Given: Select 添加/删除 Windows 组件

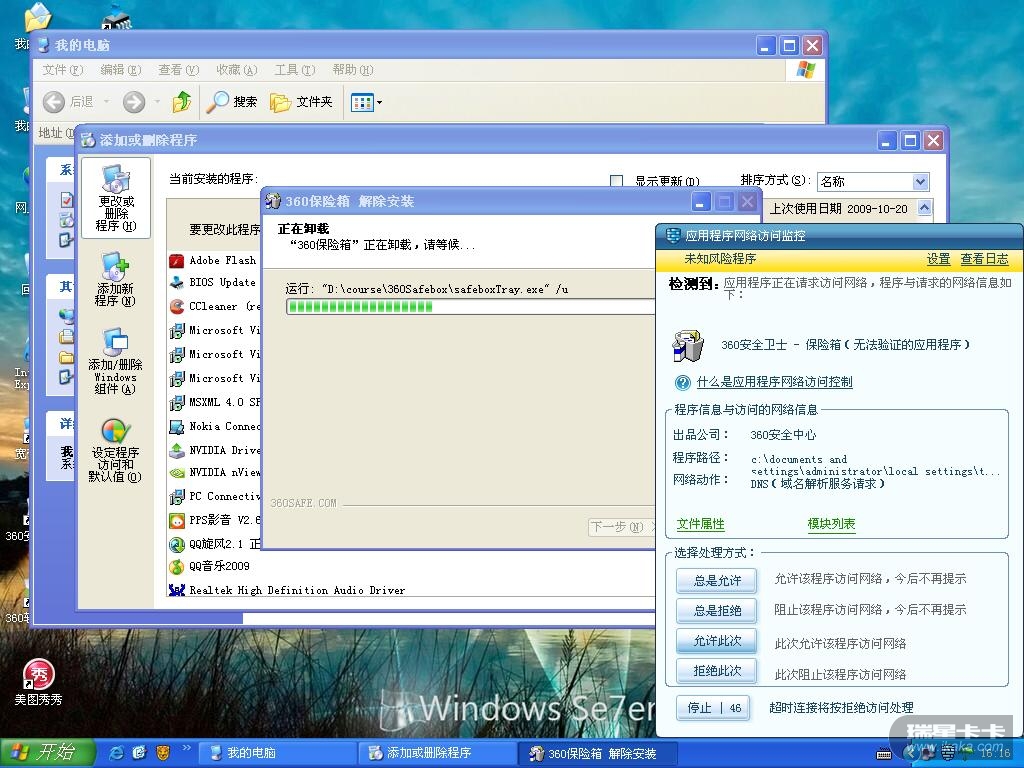Looking at the screenshot, I should point(116,361).
